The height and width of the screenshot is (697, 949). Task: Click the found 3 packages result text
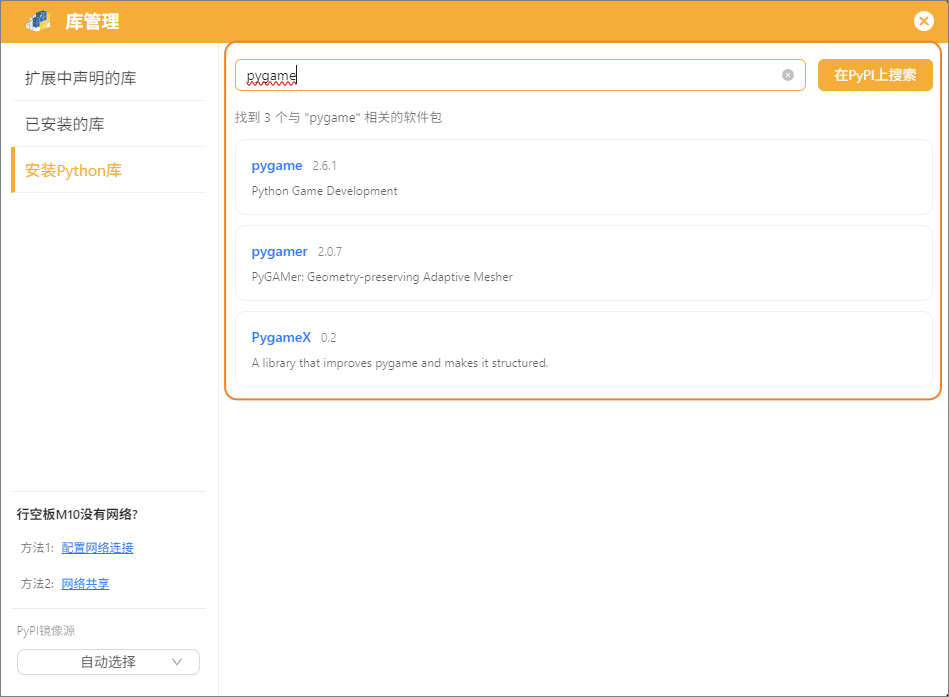(x=338, y=117)
